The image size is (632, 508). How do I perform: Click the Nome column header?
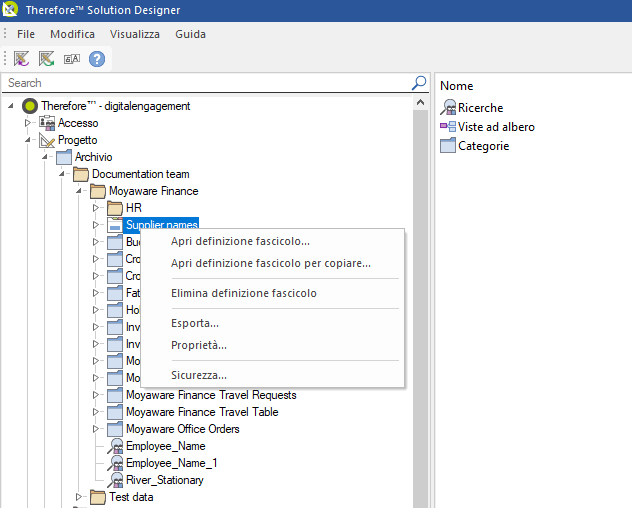(457, 86)
